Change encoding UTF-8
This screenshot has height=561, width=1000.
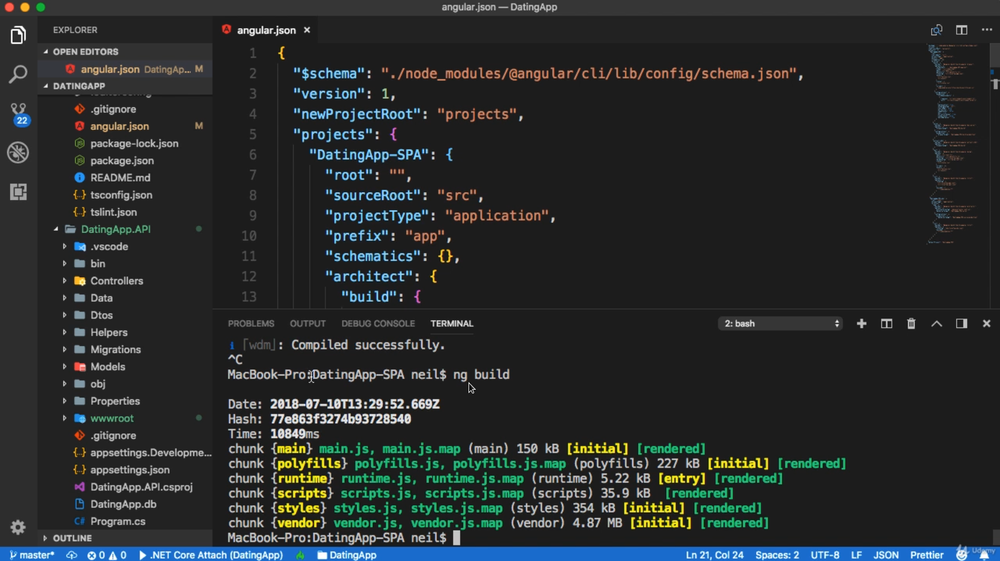(825, 555)
